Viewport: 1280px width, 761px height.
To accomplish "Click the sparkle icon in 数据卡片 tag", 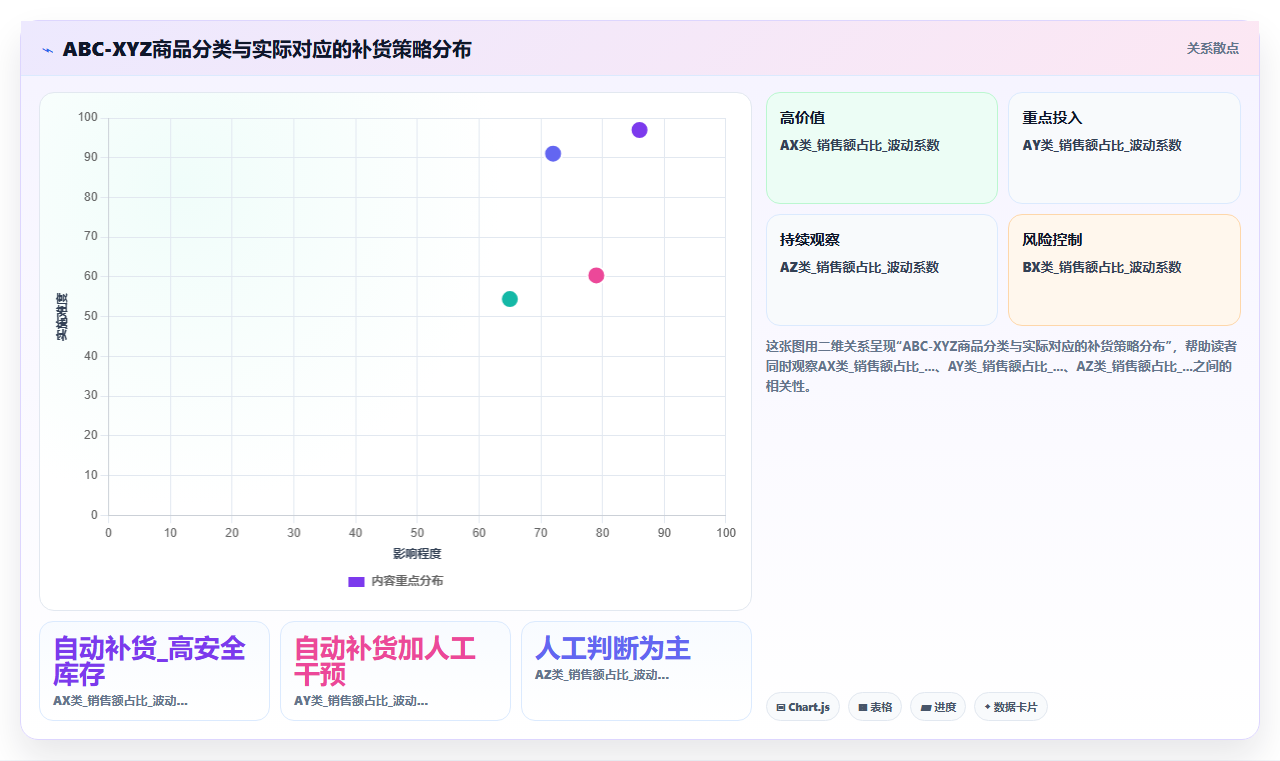I will [x=987, y=707].
